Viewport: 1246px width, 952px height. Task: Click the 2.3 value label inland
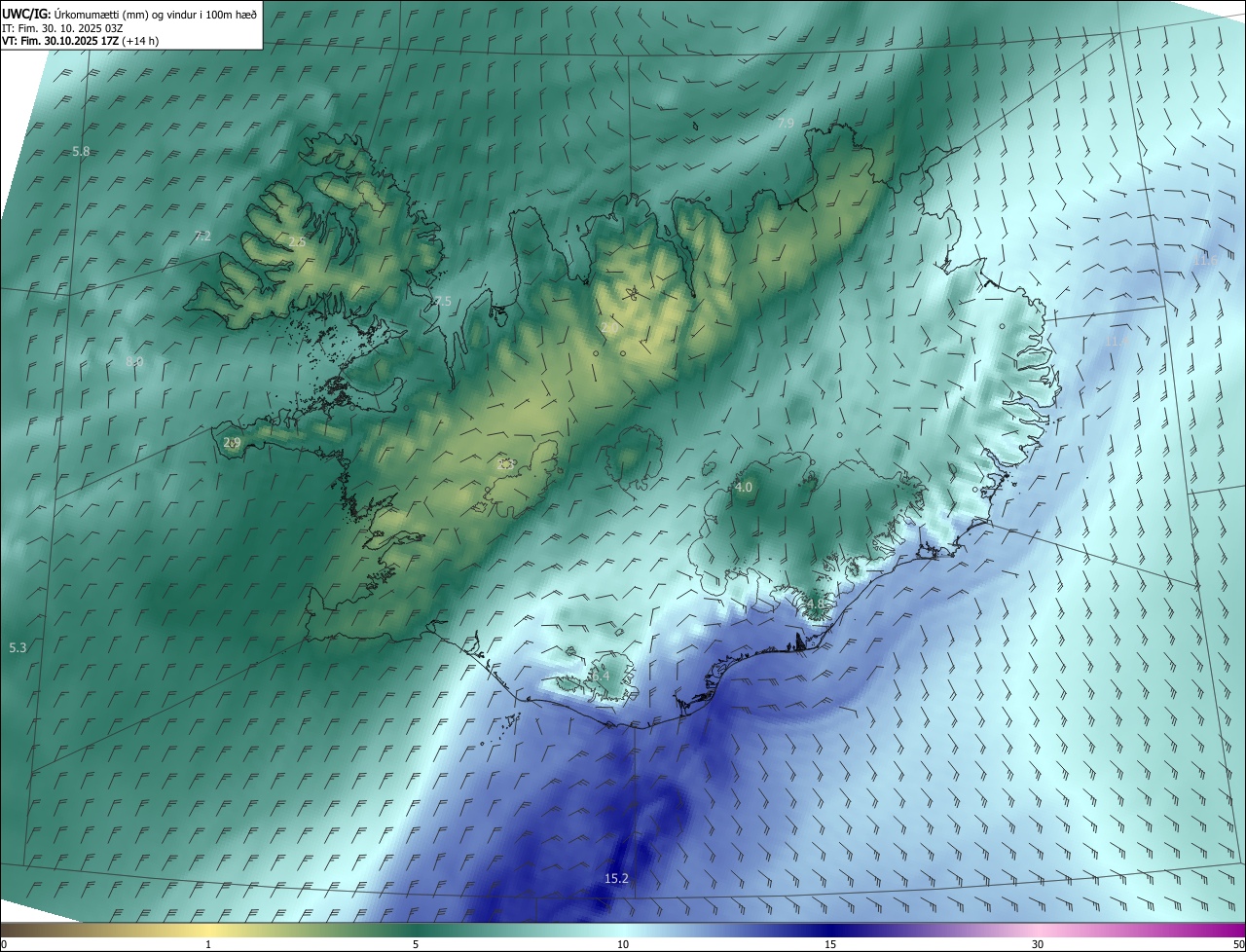click(504, 465)
